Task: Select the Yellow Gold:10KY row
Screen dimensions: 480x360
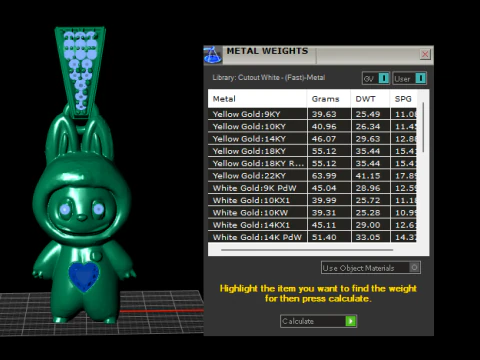Action: (312, 126)
